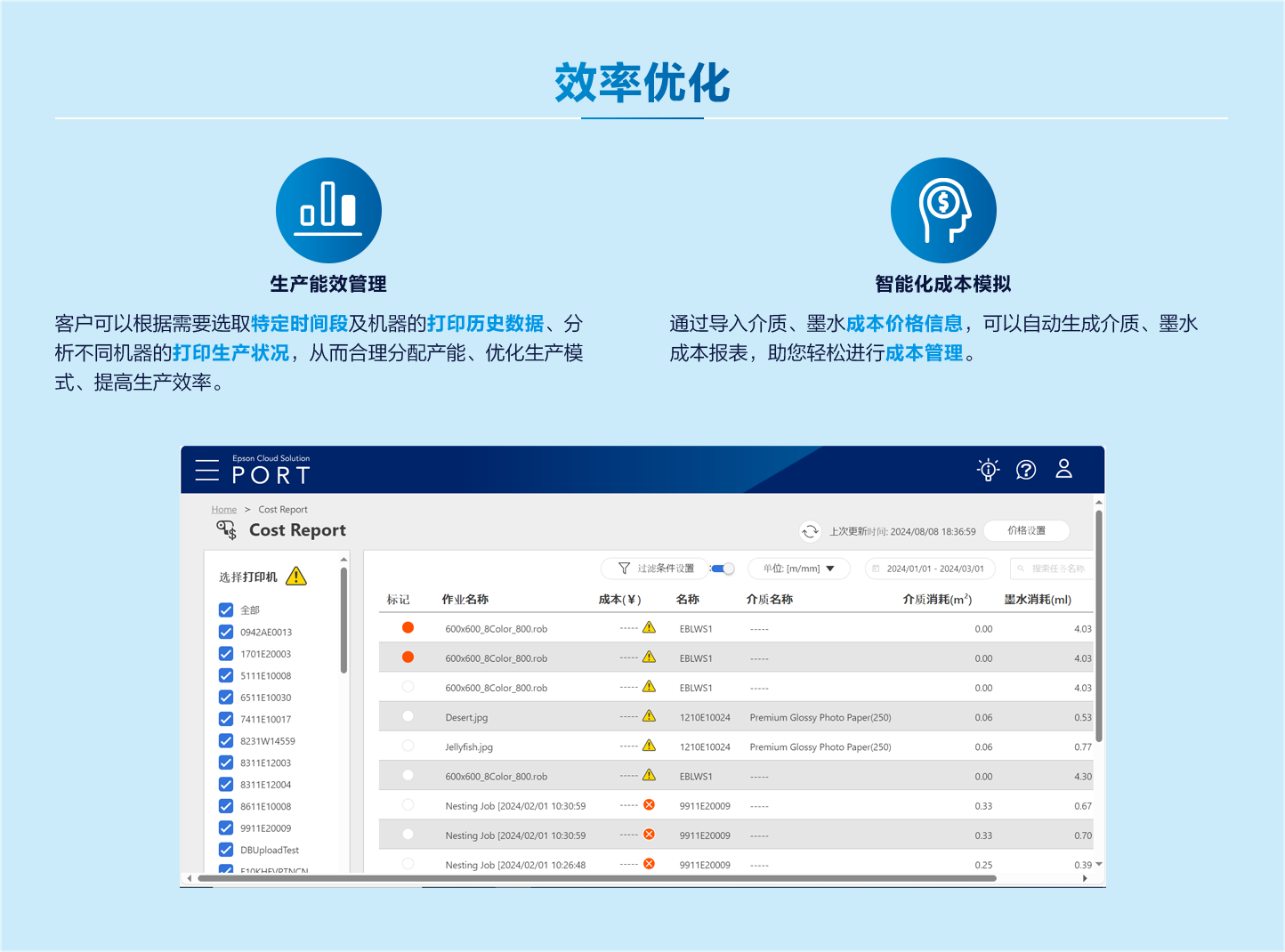The width and height of the screenshot is (1285, 952).
Task: Open the help question mark icon
Action: (1026, 470)
